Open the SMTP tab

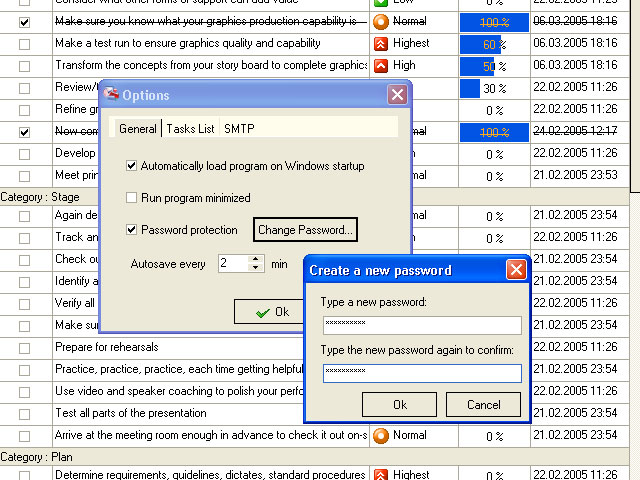(239, 129)
